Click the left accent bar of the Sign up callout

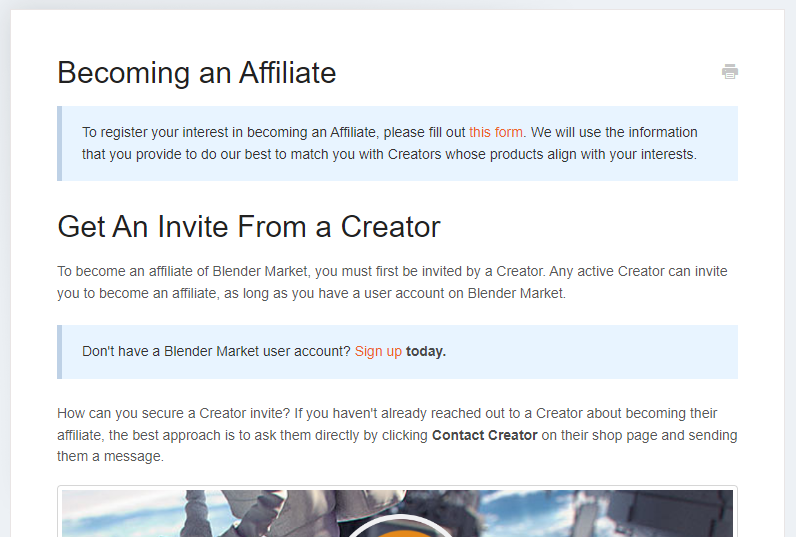click(x=59, y=352)
